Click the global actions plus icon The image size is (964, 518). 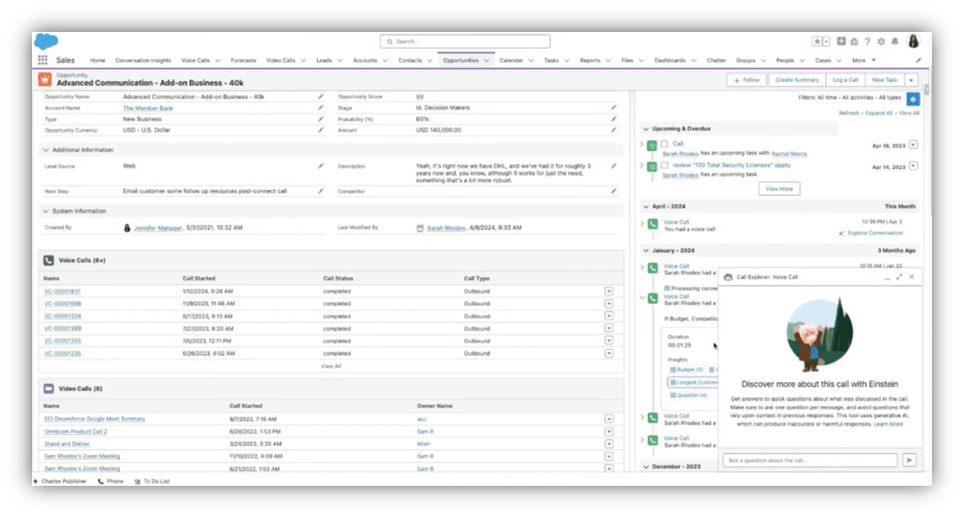tap(840, 41)
